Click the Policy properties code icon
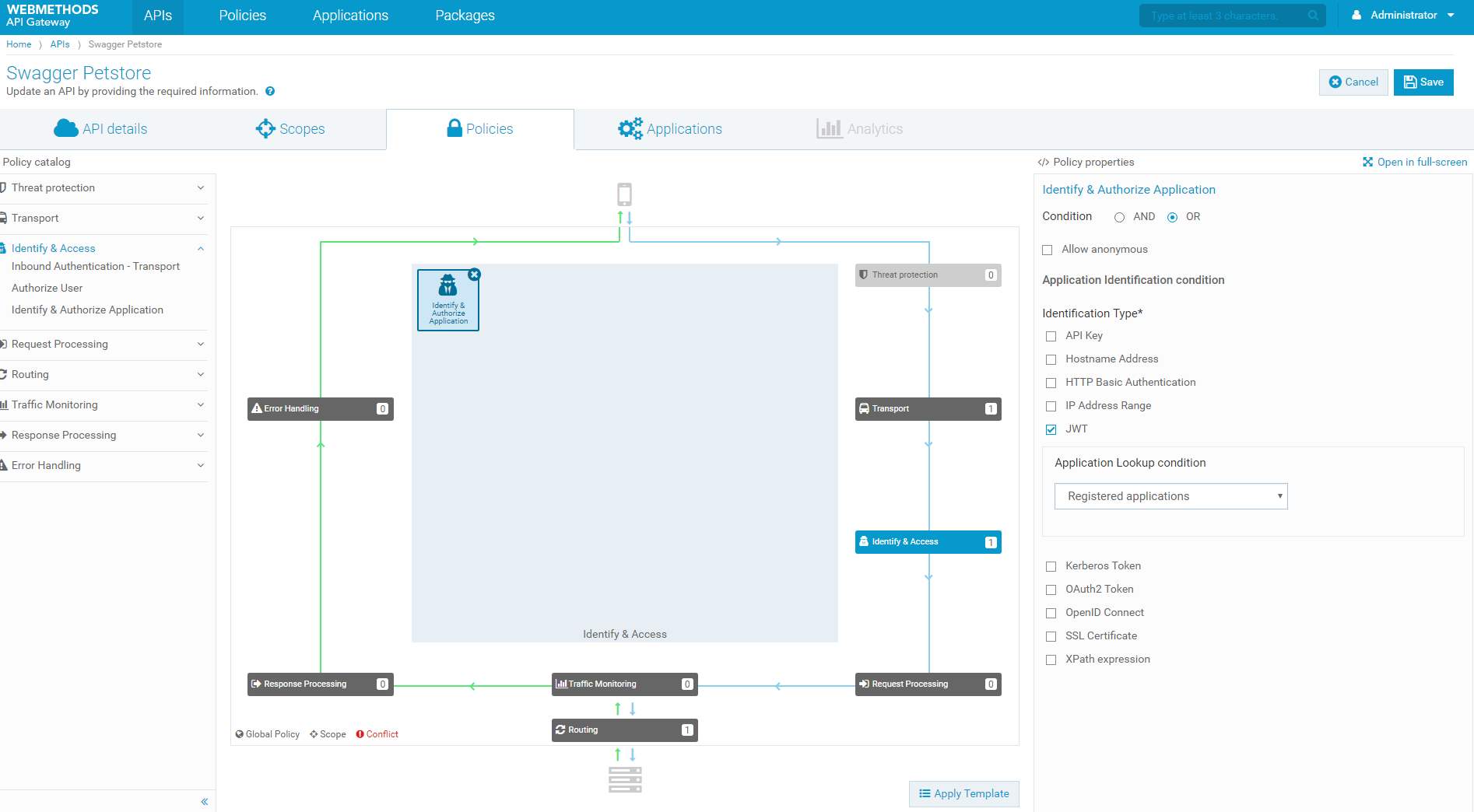 (x=1044, y=163)
